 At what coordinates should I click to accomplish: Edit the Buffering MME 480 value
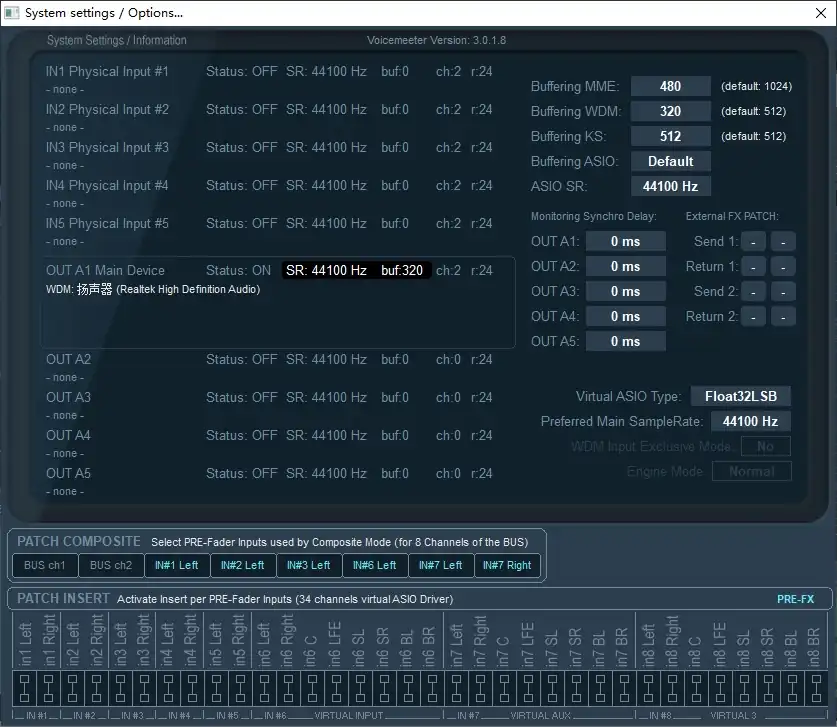(x=670, y=86)
